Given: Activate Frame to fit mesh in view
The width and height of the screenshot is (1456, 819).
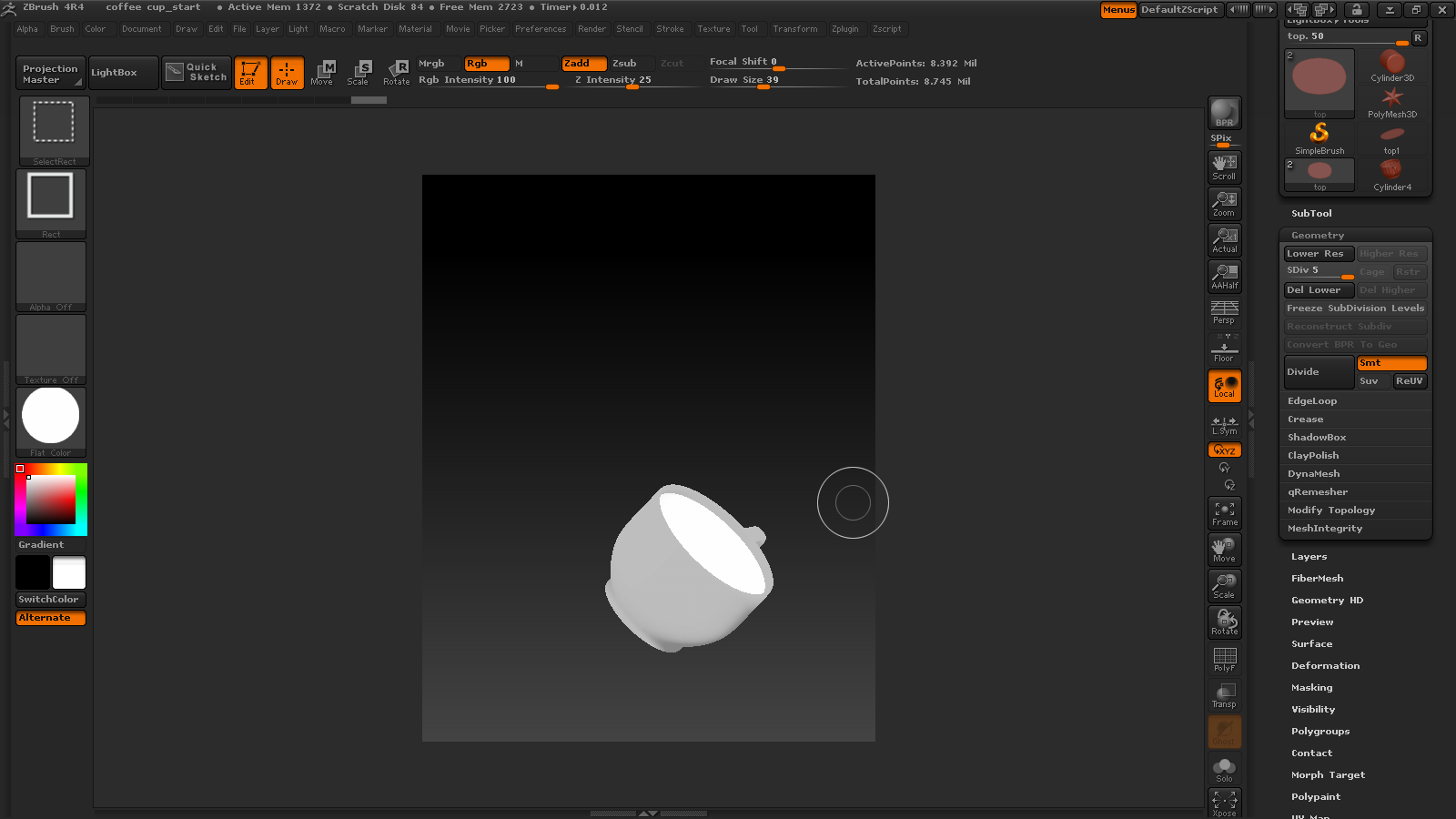Looking at the screenshot, I should tap(1224, 513).
